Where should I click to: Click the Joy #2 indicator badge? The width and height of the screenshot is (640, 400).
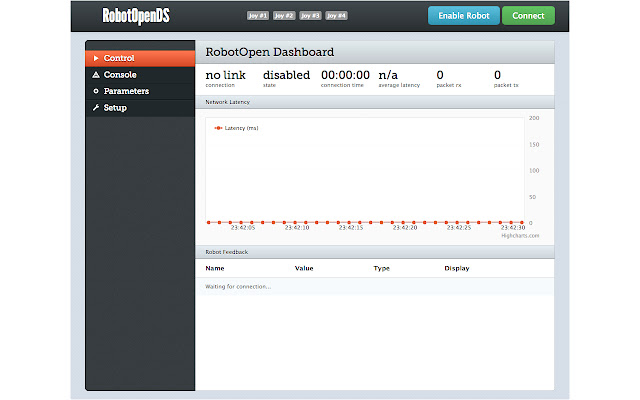(283, 16)
